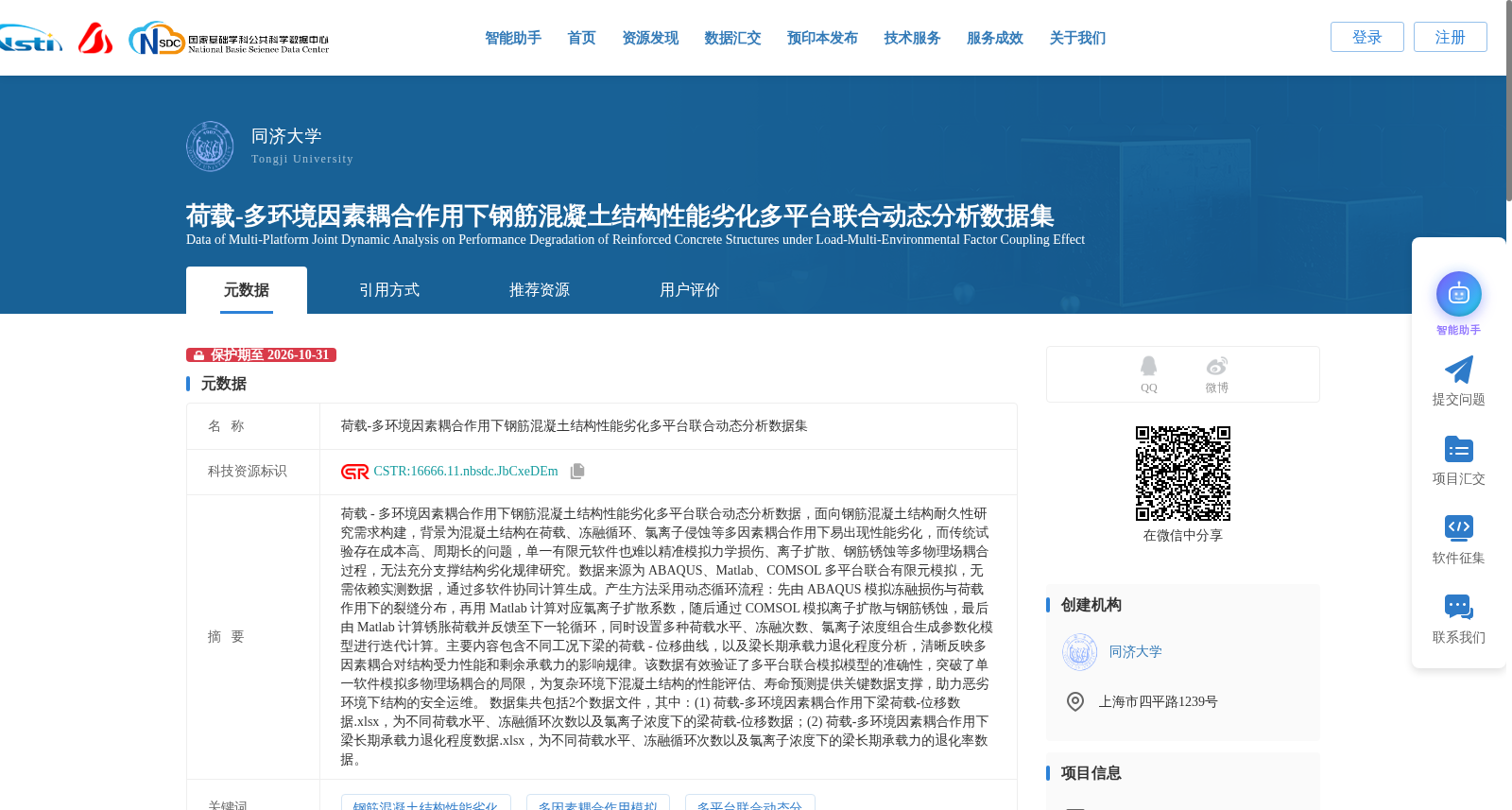Click the English dataset title under the heading
Image resolution: width=1512 pixels, height=810 pixels.
(635, 240)
